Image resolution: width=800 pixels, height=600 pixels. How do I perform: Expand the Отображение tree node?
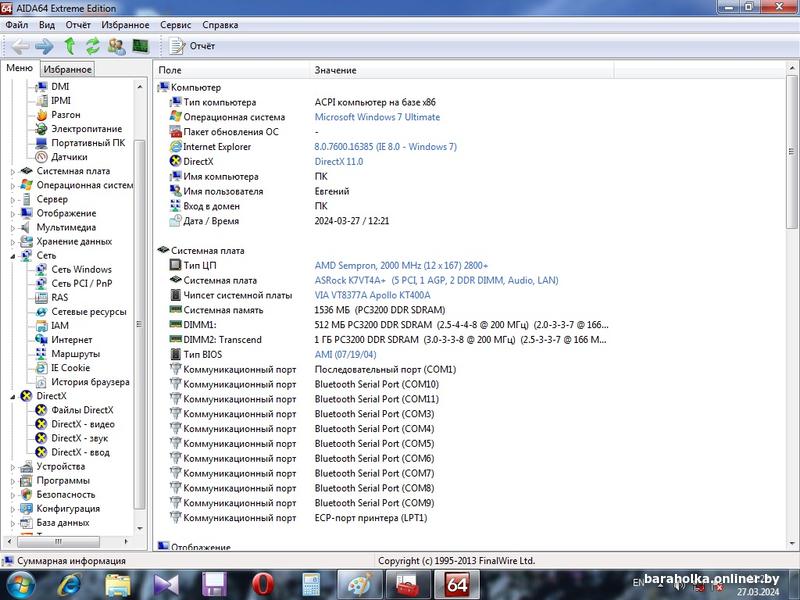tap(13, 214)
